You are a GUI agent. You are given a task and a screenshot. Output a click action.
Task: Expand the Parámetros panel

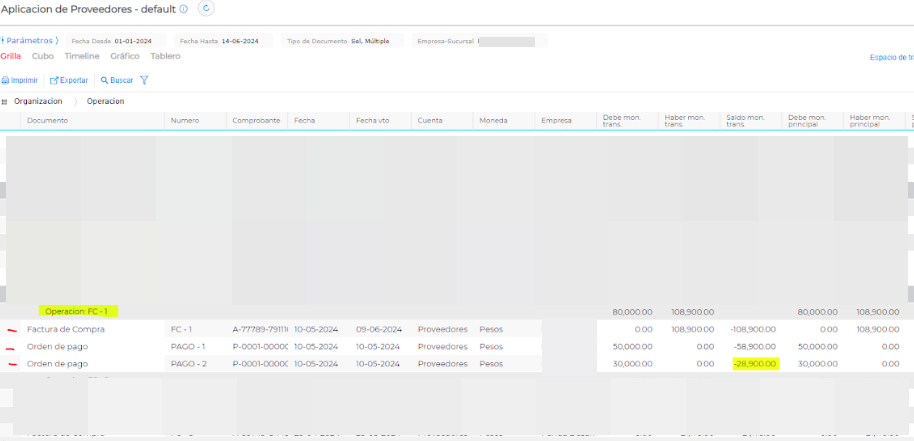click(29, 41)
